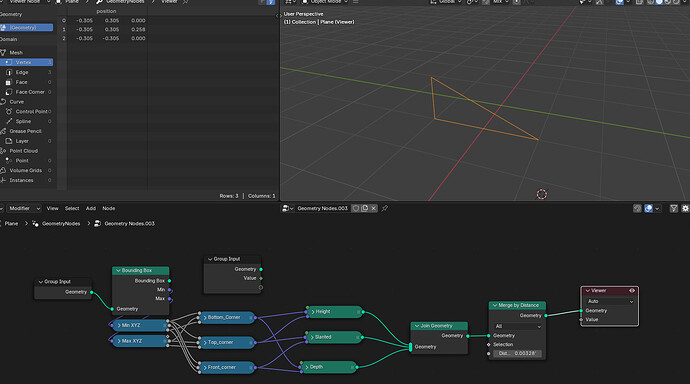
Task: Toggle the node editor pin icon
Action: click(385, 208)
